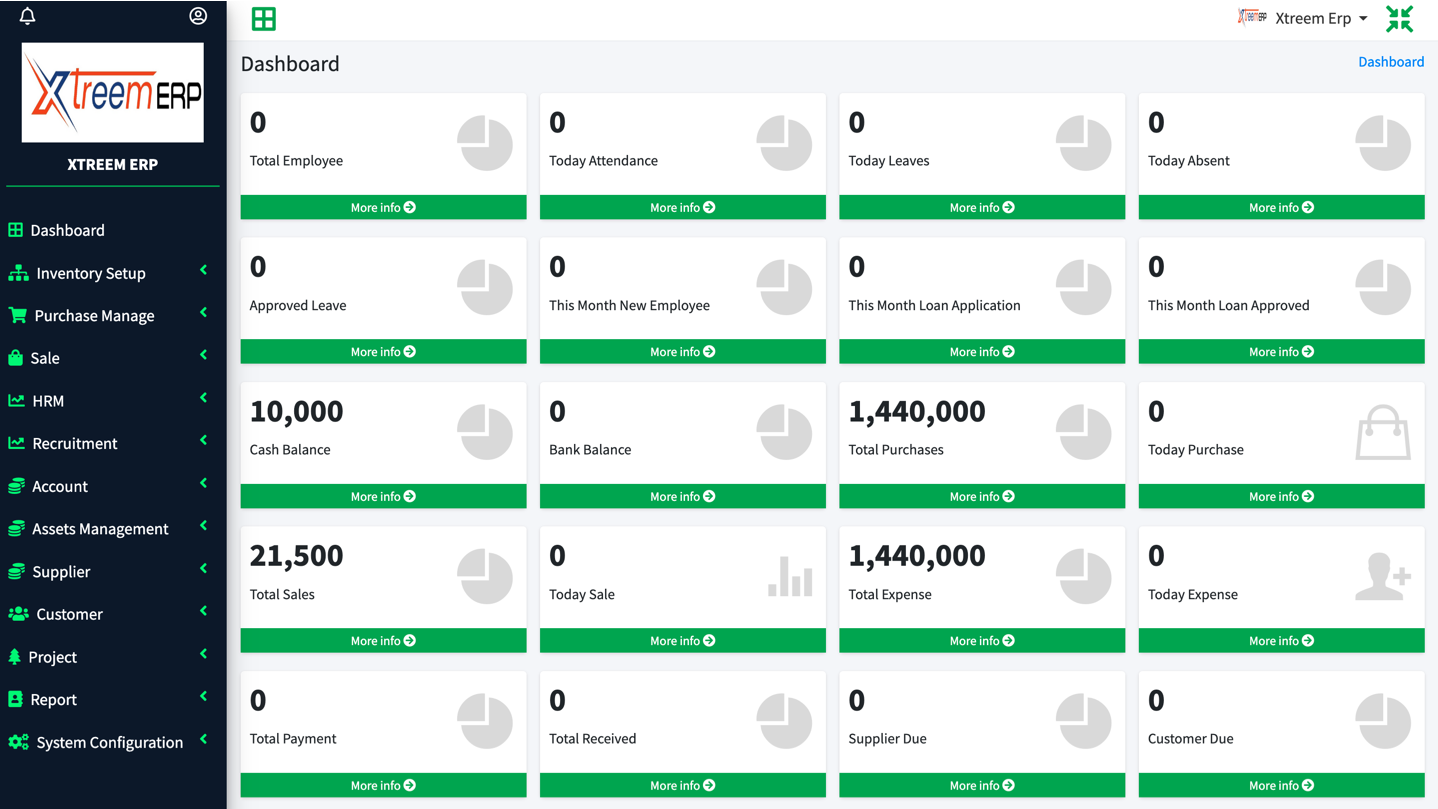Click the exit fullscreen arrows icon
Image resolution: width=1438 pixels, height=809 pixels.
coord(1399,19)
